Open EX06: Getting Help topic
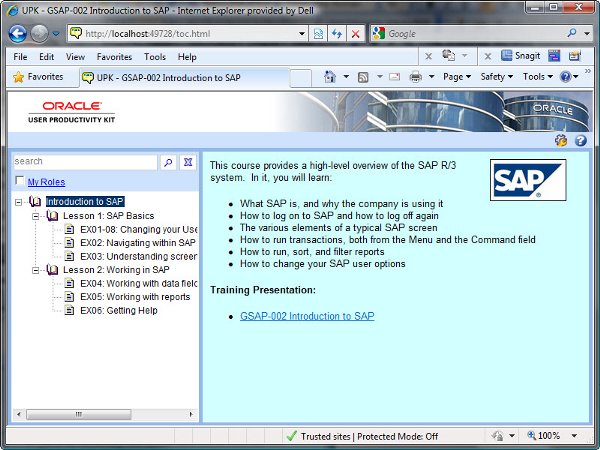600x450 pixels. pyautogui.click(x=119, y=310)
